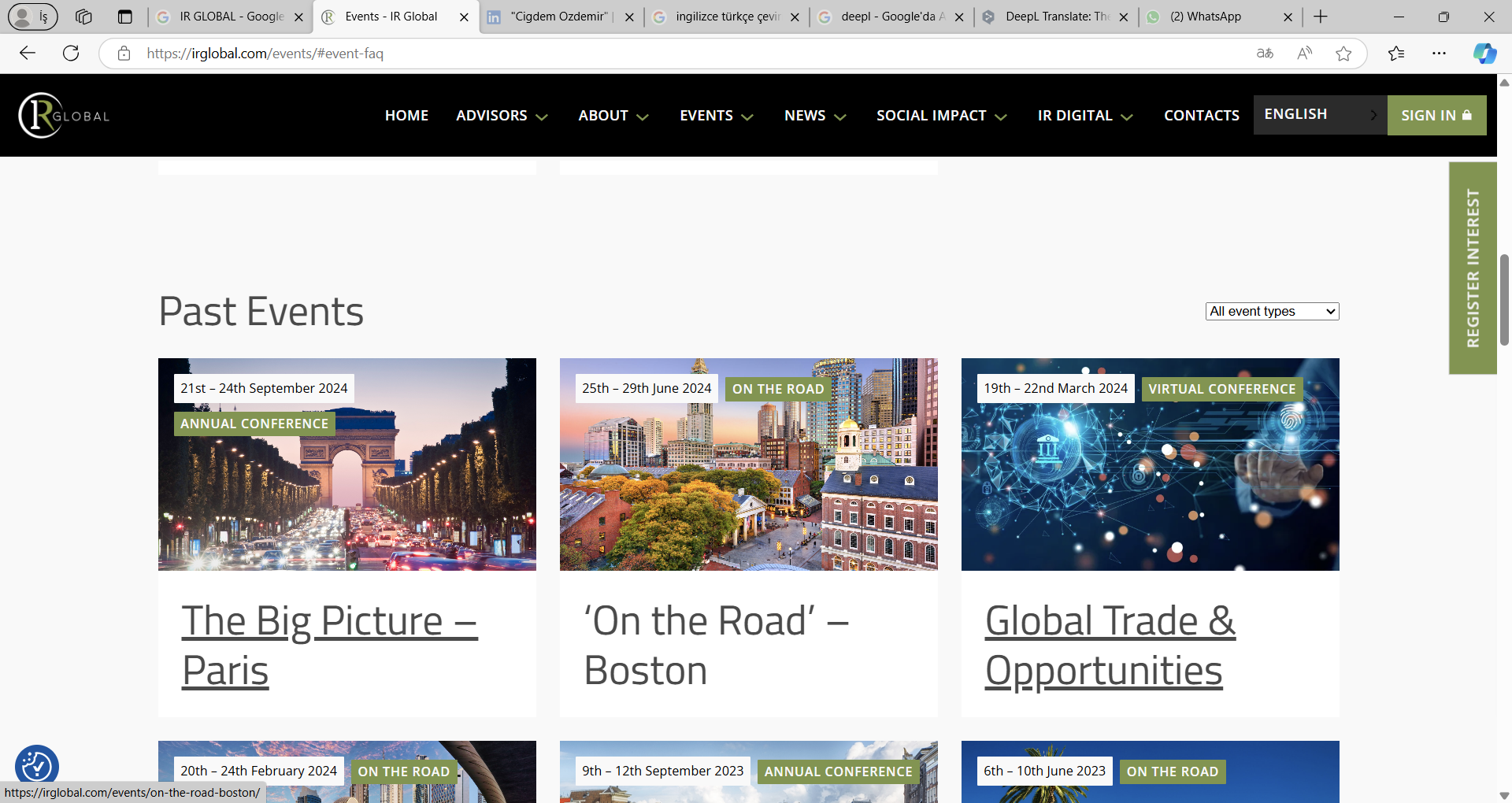Expand the SOCIAL IMPACT menu
This screenshot has width=1512, height=803.
[x=942, y=115]
